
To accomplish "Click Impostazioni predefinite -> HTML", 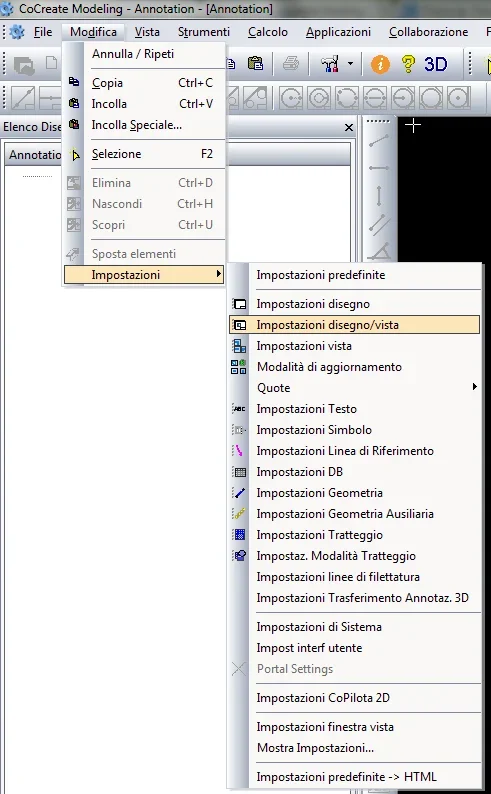I will tap(347, 776).
